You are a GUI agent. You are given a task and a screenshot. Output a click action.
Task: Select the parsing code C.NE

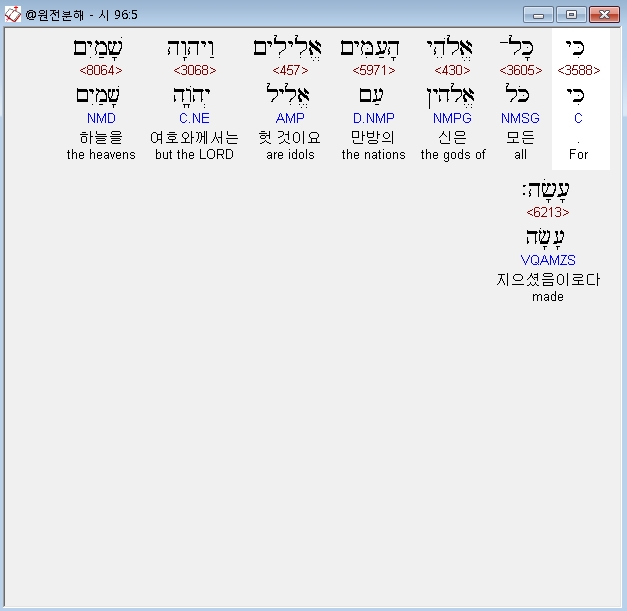coord(194,118)
